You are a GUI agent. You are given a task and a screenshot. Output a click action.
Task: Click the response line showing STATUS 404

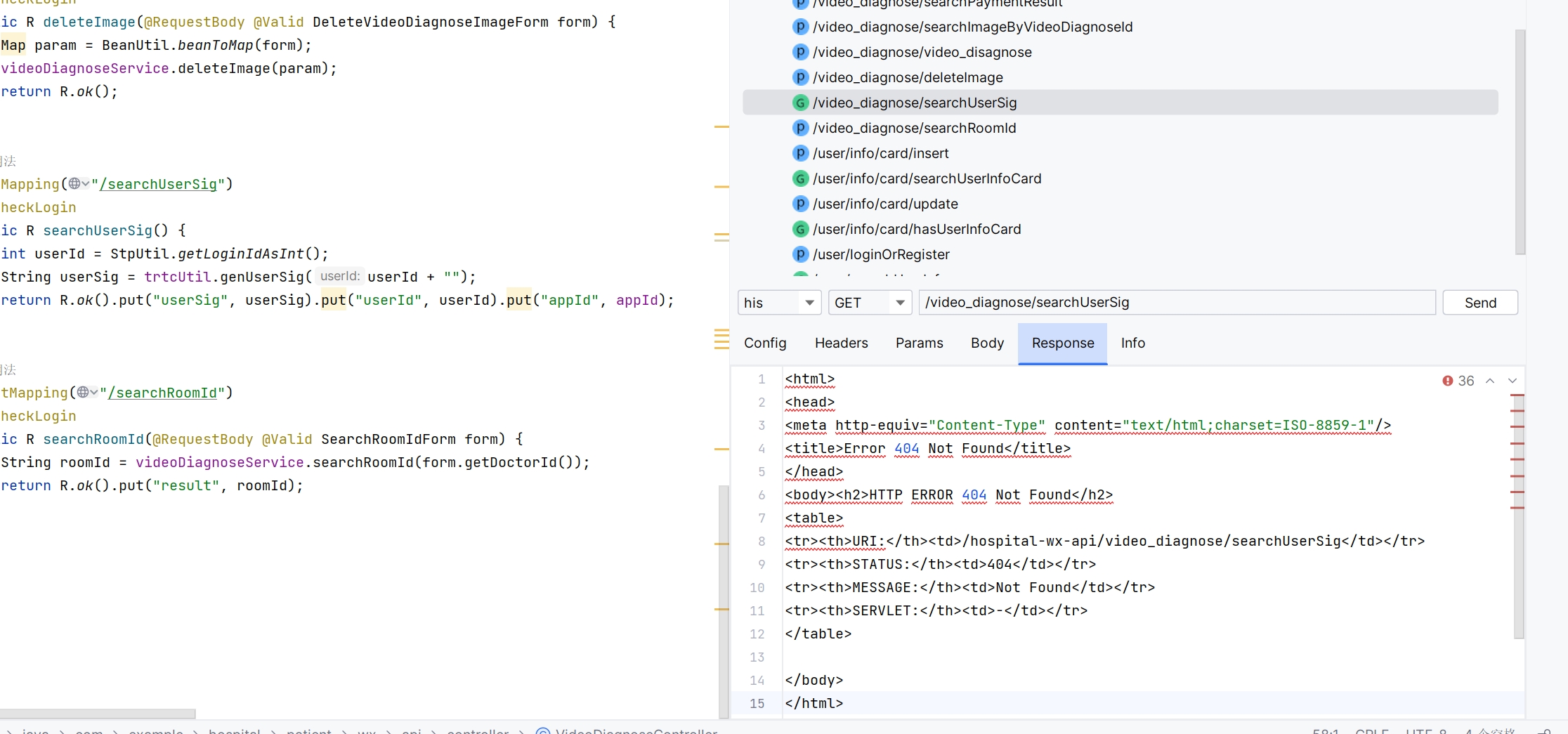(x=941, y=565)
